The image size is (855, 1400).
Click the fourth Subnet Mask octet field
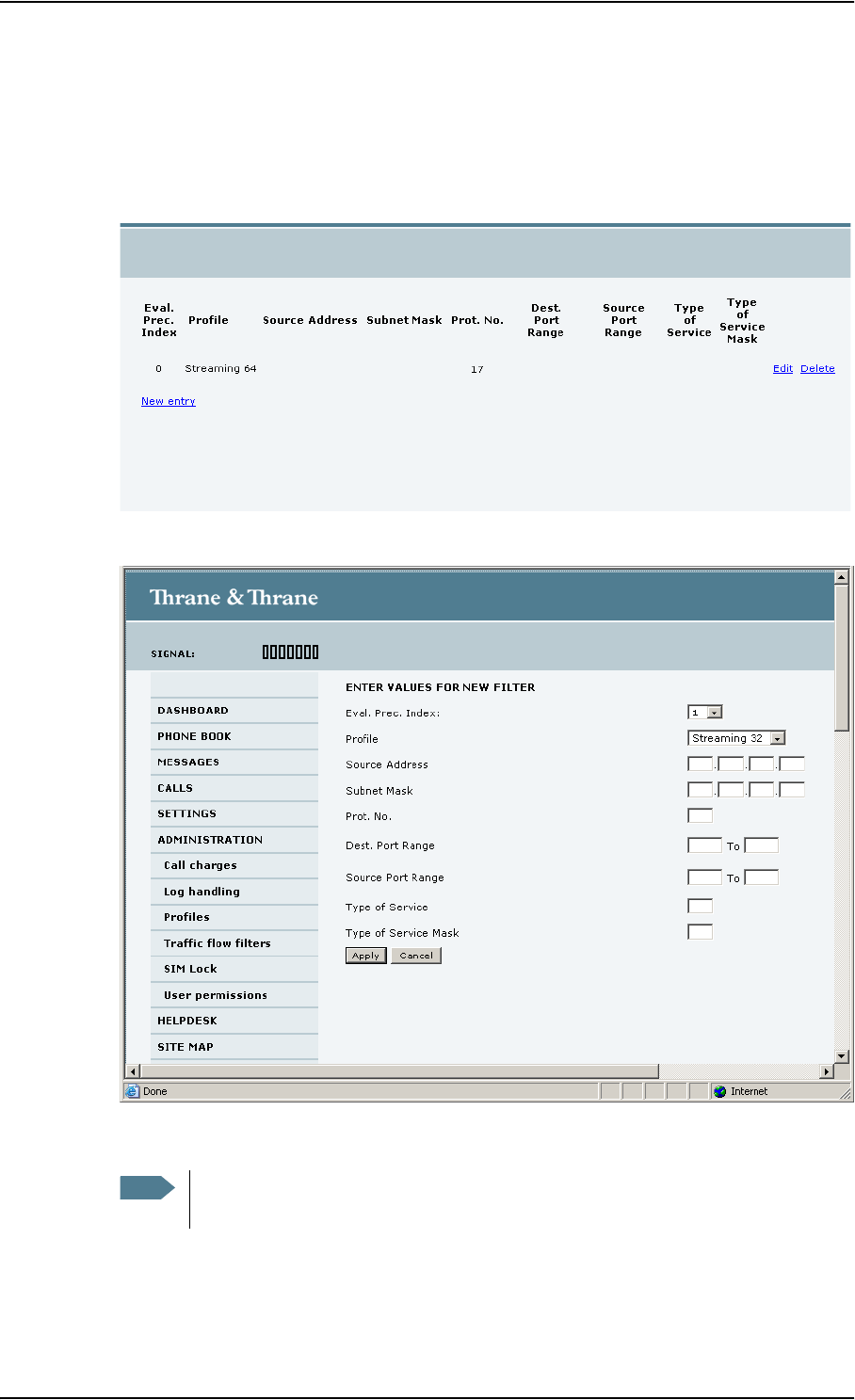(791, 790)
